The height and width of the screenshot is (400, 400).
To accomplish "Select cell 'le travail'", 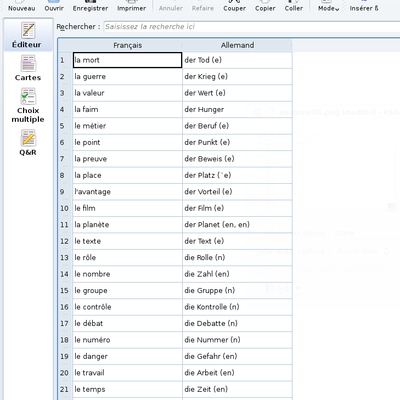I will pyautogui.click(x=127, y=373).
